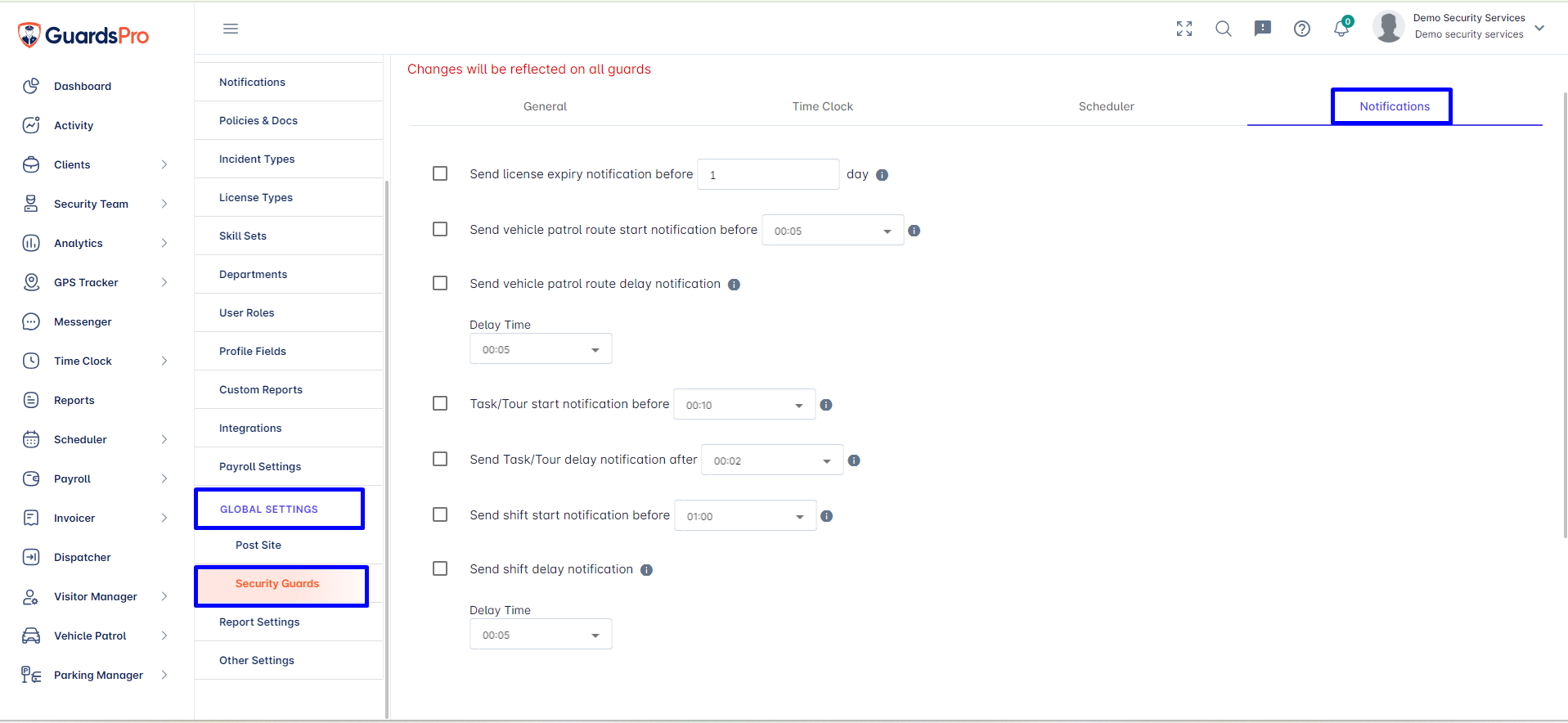The height and width of the screenshot is (723, 1568).
Task: Click the Clients sidebar icon
Action: [x=31, y=164]
